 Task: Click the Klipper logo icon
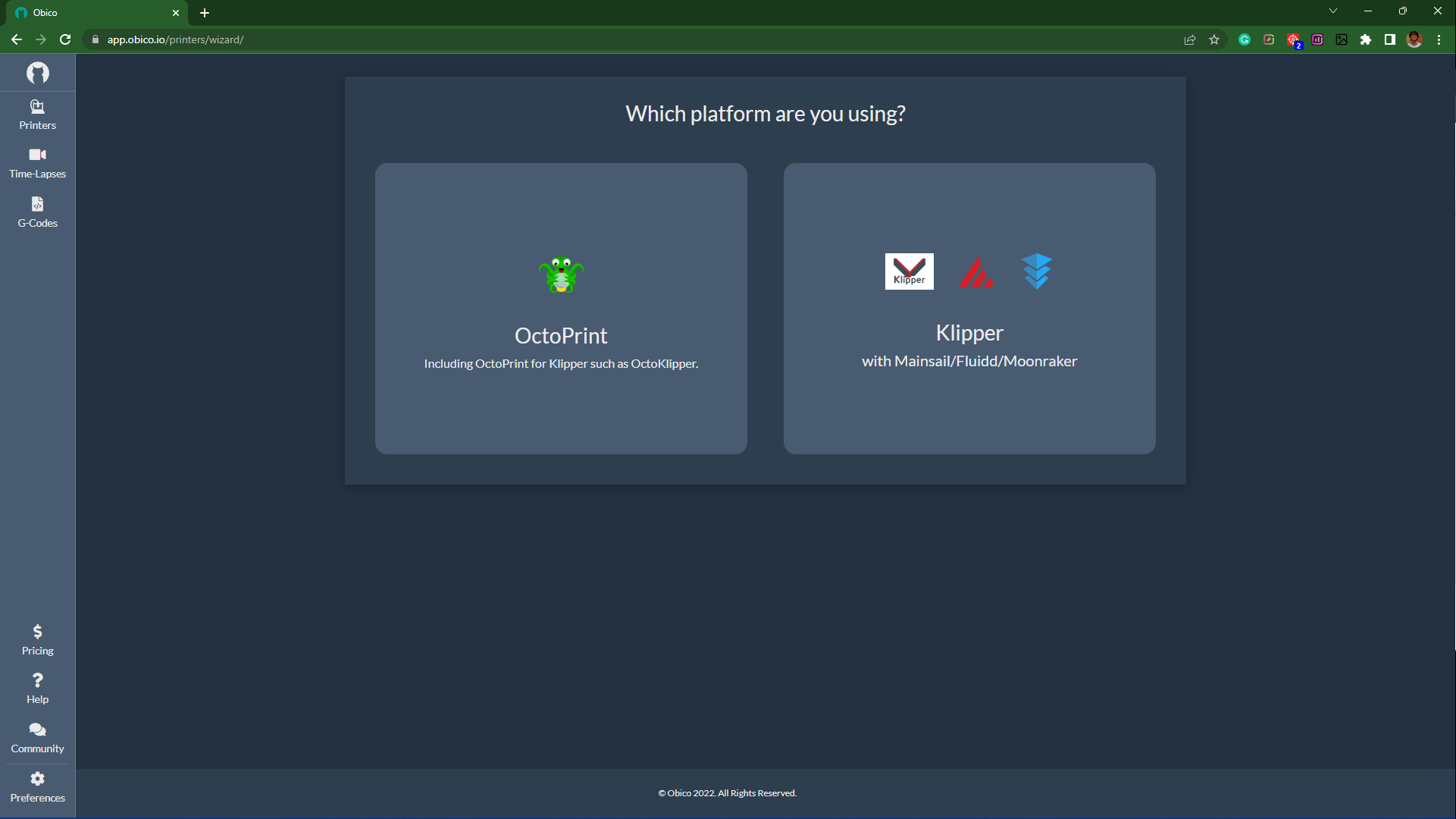coord(909,271)
